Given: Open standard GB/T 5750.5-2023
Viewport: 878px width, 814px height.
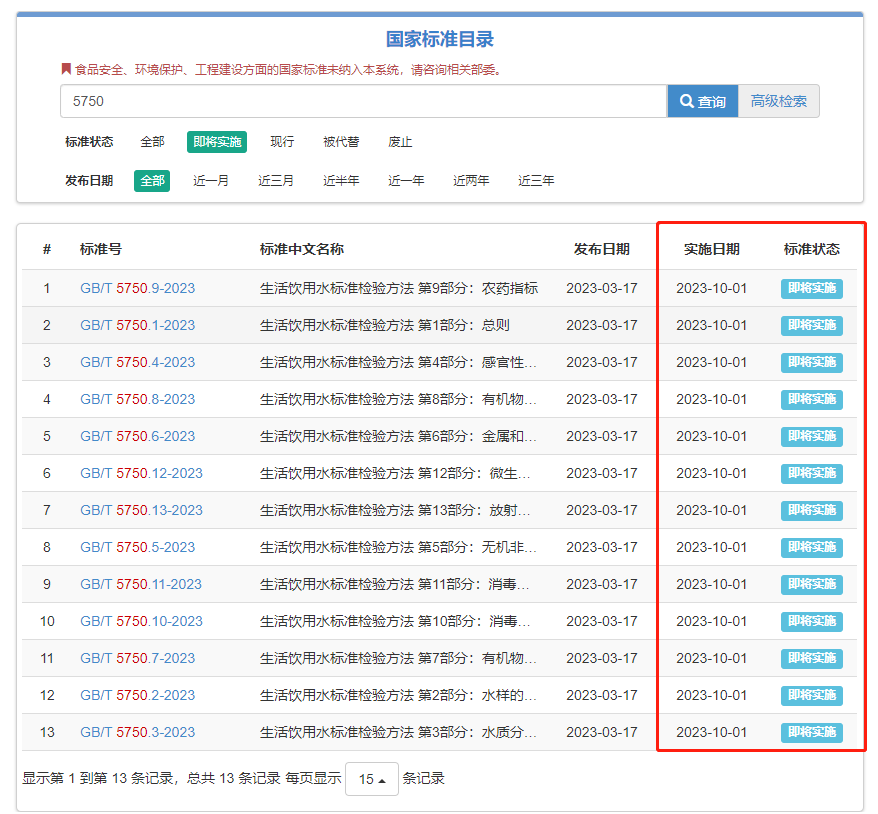Looking at the screenshot, I should tap(138, 547).
